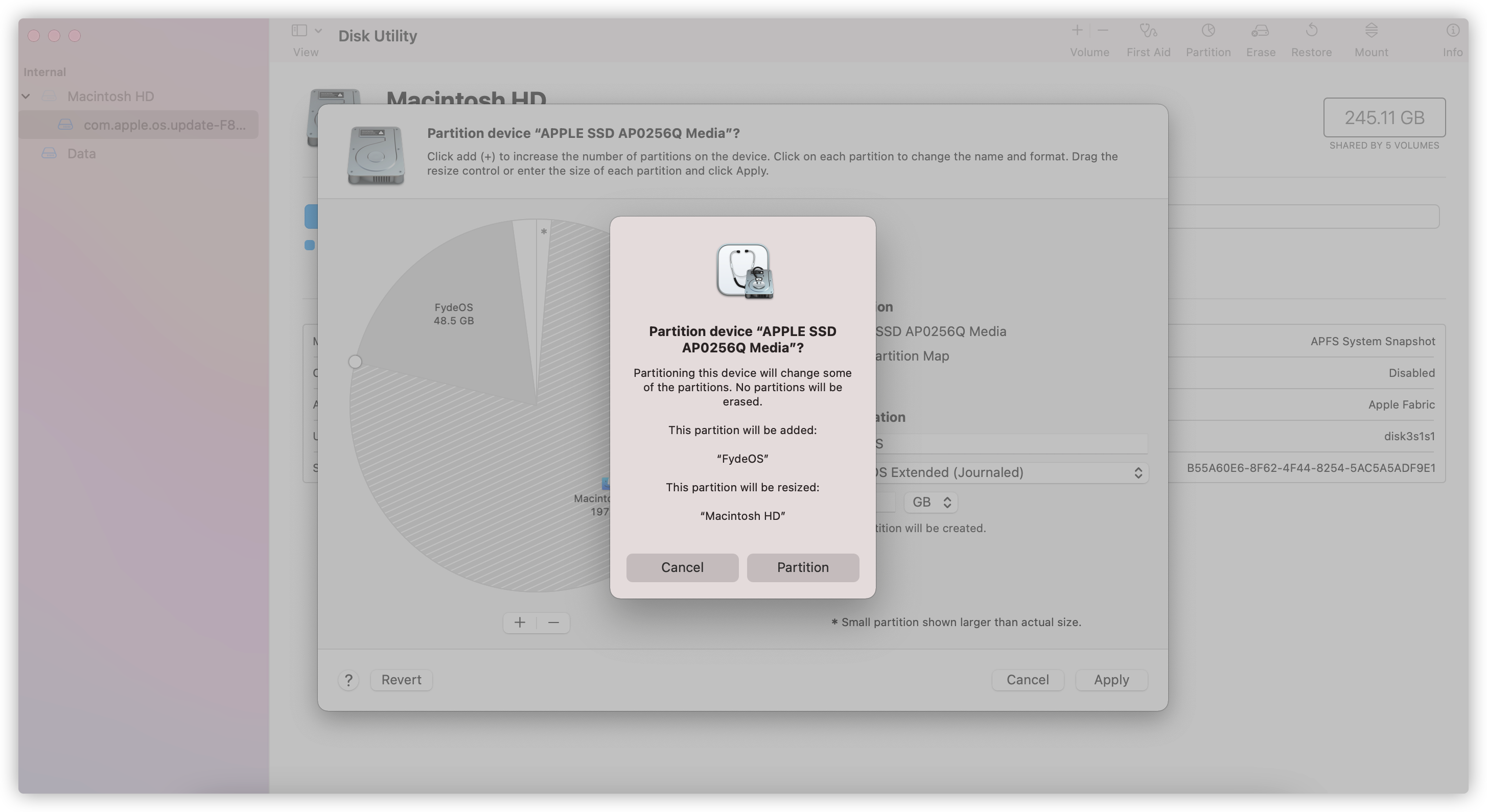
Task: Click the APFS System Snapshot value
Action: pos(1372,342)
